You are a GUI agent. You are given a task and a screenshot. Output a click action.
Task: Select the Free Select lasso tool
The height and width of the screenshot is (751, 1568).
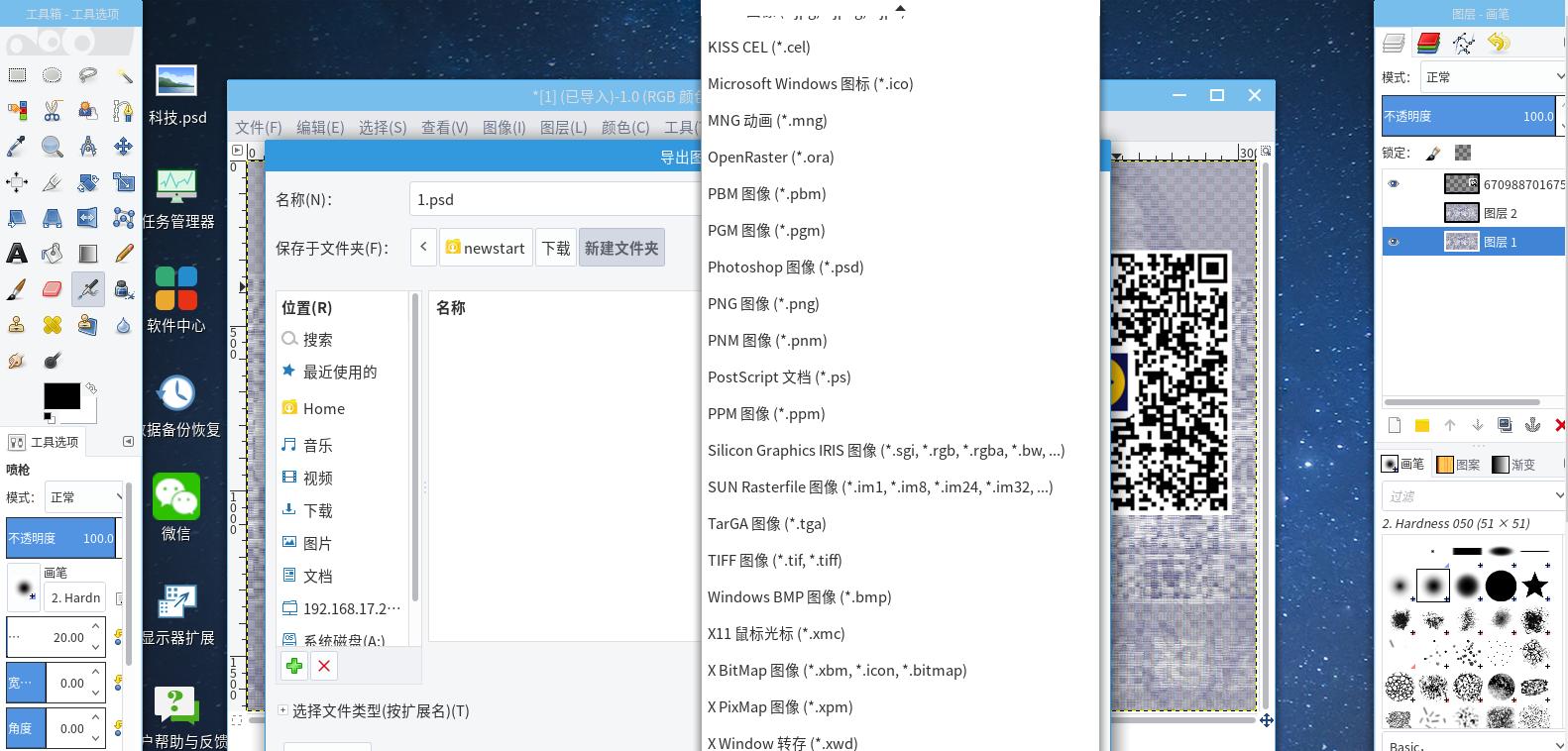tap(88, 75)
